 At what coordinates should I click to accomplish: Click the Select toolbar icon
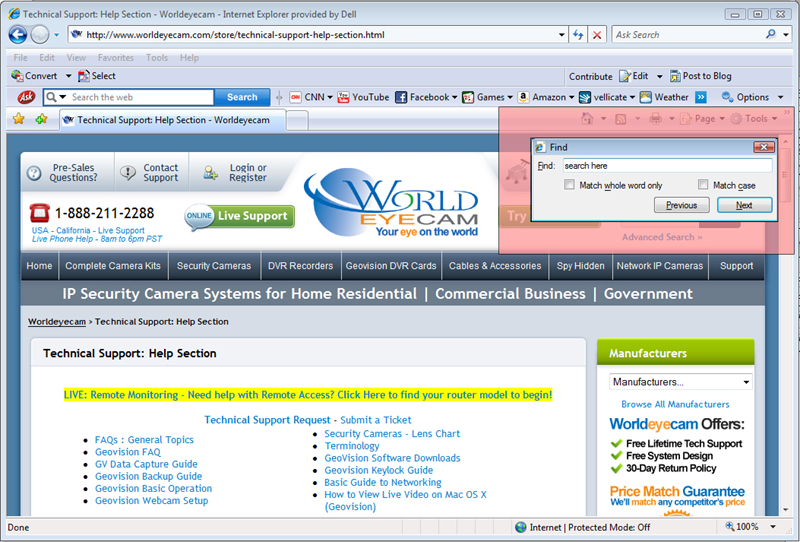(x=84, y=76)
